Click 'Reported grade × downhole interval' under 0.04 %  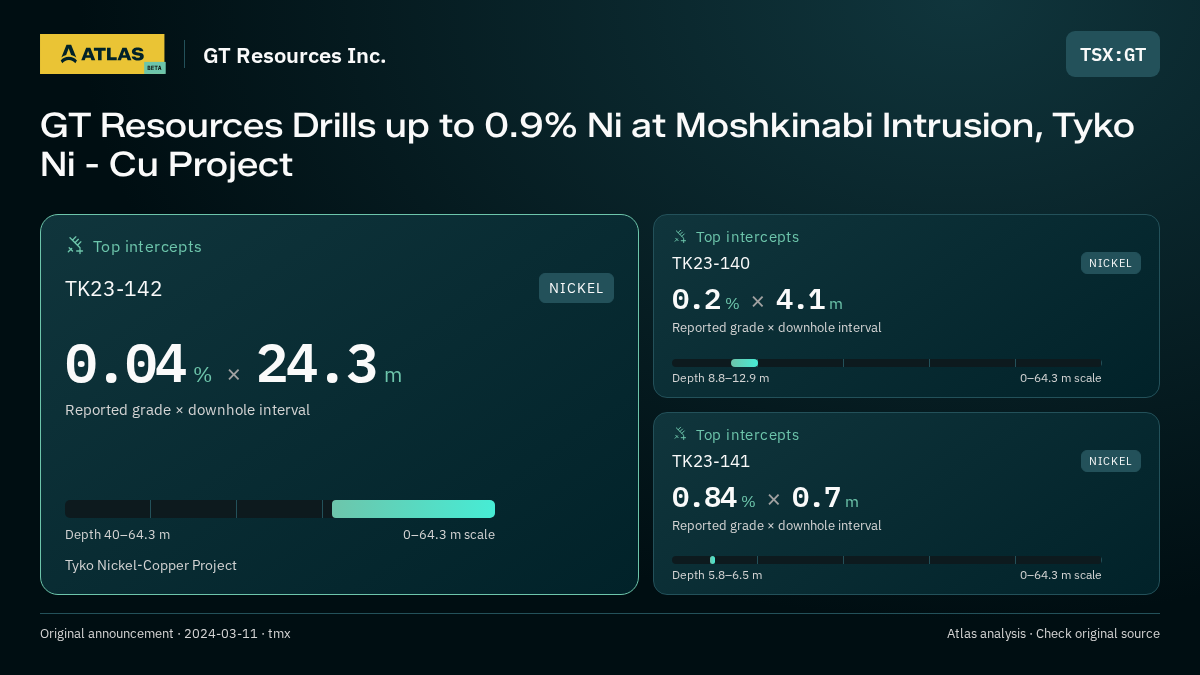[x=187, y=410]
